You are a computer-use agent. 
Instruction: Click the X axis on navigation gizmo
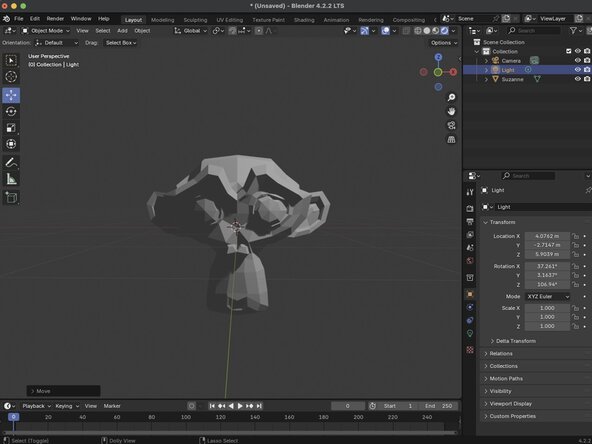(453, 72)
